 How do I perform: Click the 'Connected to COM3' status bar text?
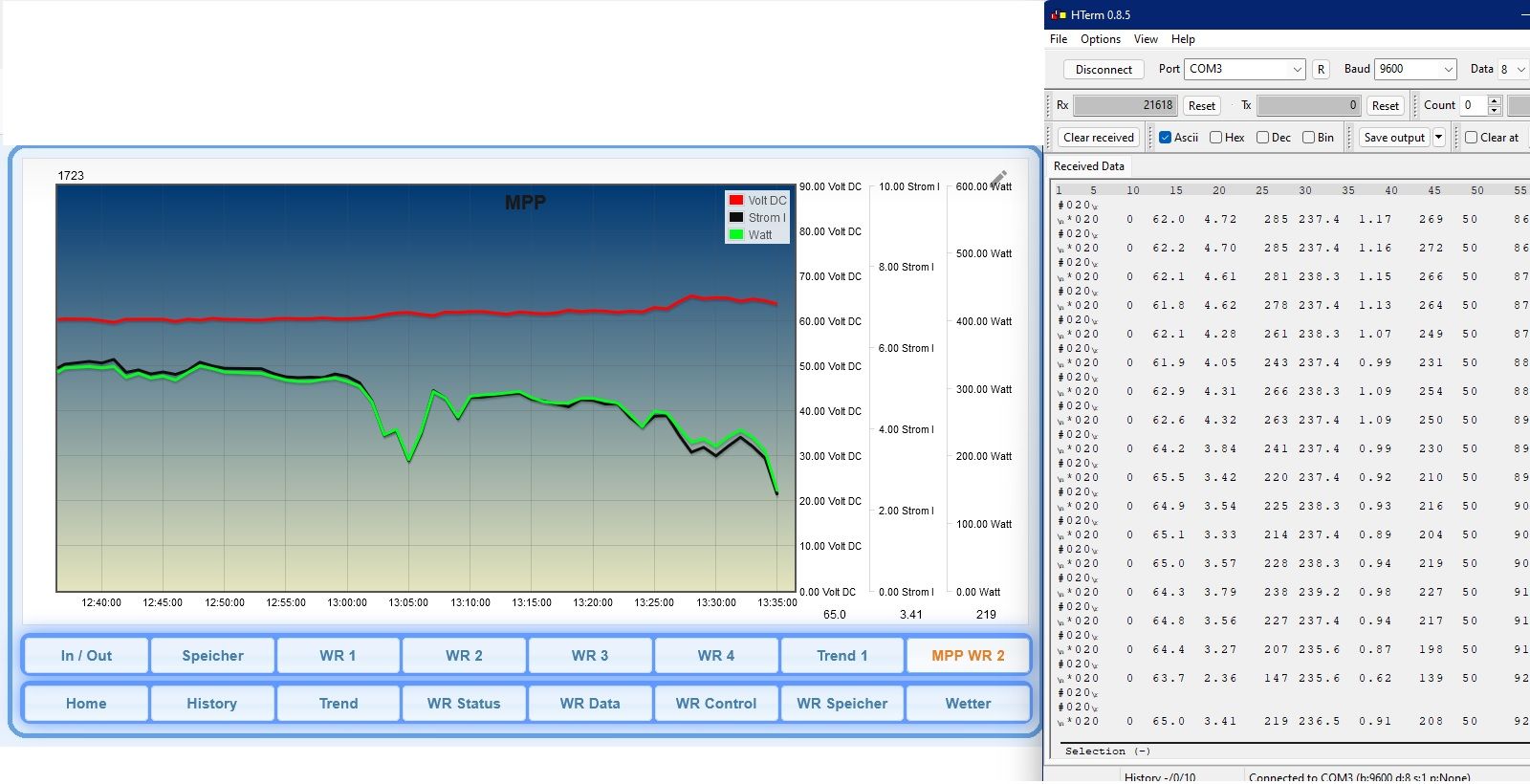[1360, 776]
